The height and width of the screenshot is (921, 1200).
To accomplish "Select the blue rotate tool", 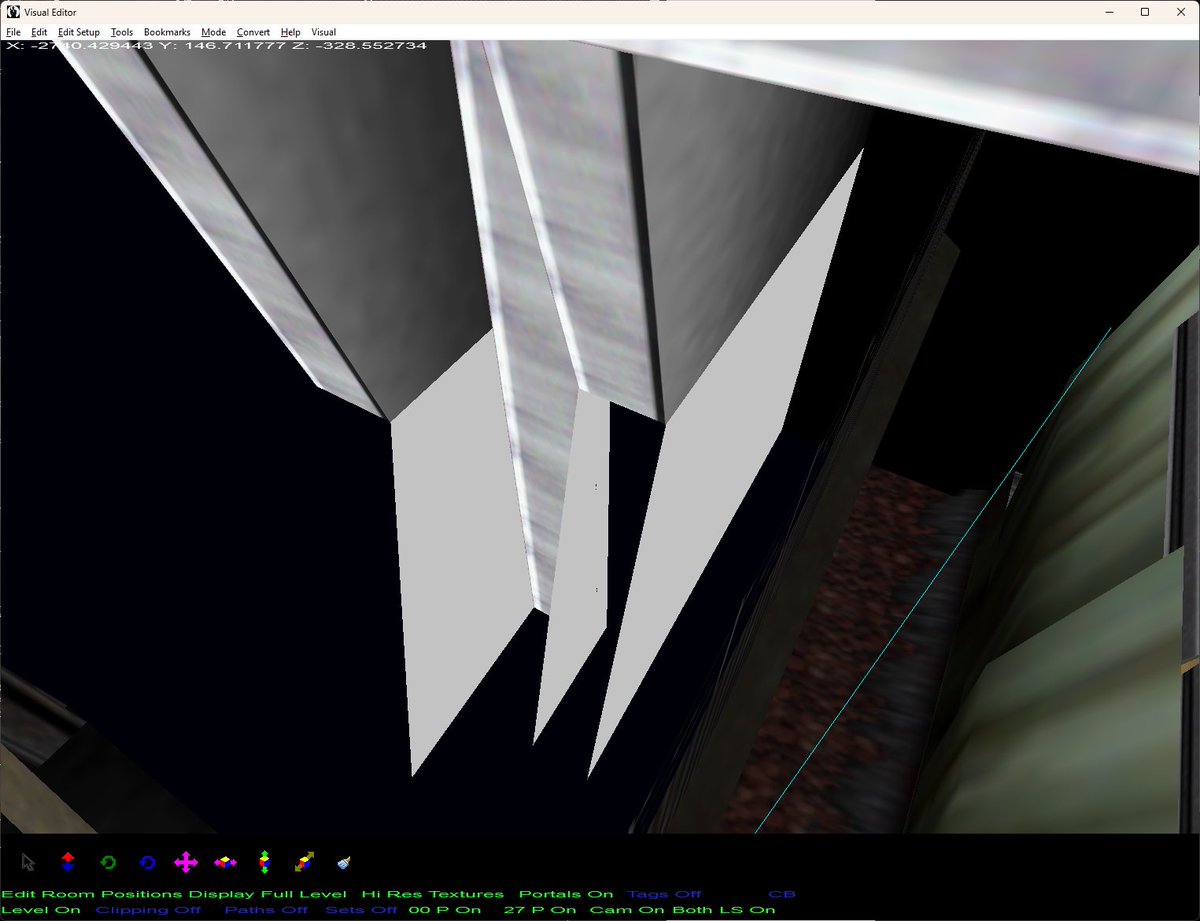I will tap(147, 862).
